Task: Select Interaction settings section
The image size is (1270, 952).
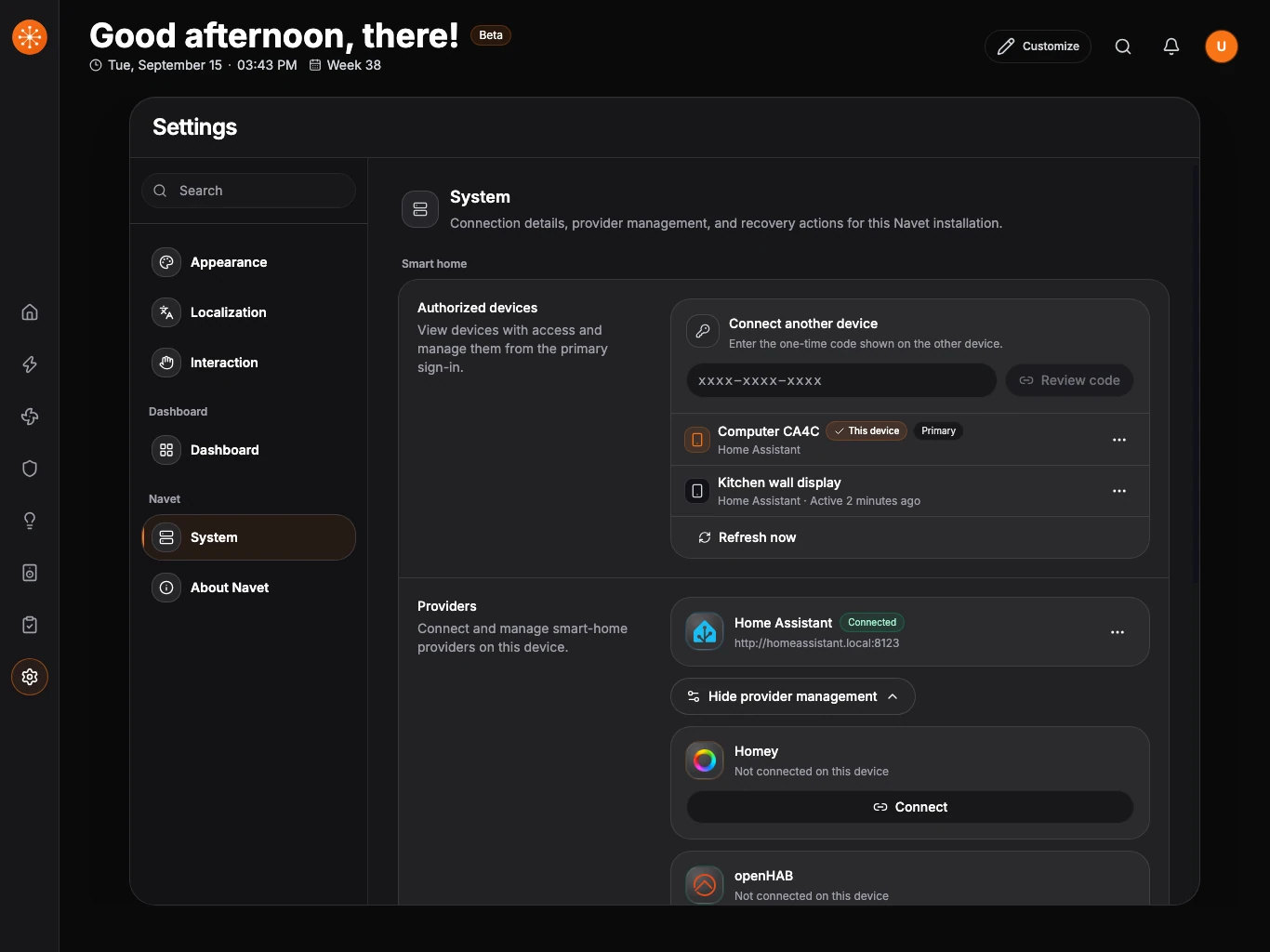Action: 249,363
